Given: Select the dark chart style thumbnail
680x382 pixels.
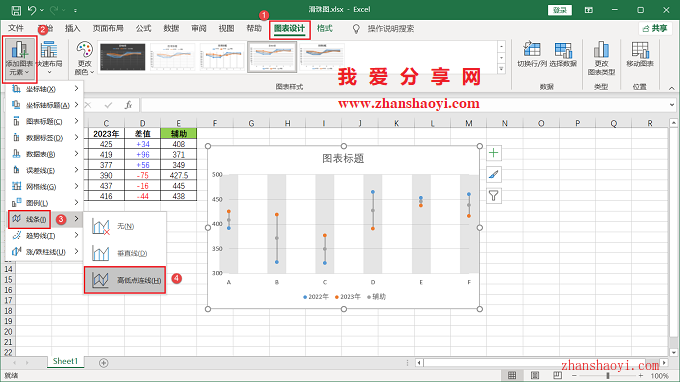Looking at the screenshot, I should [x=123, y=57].
